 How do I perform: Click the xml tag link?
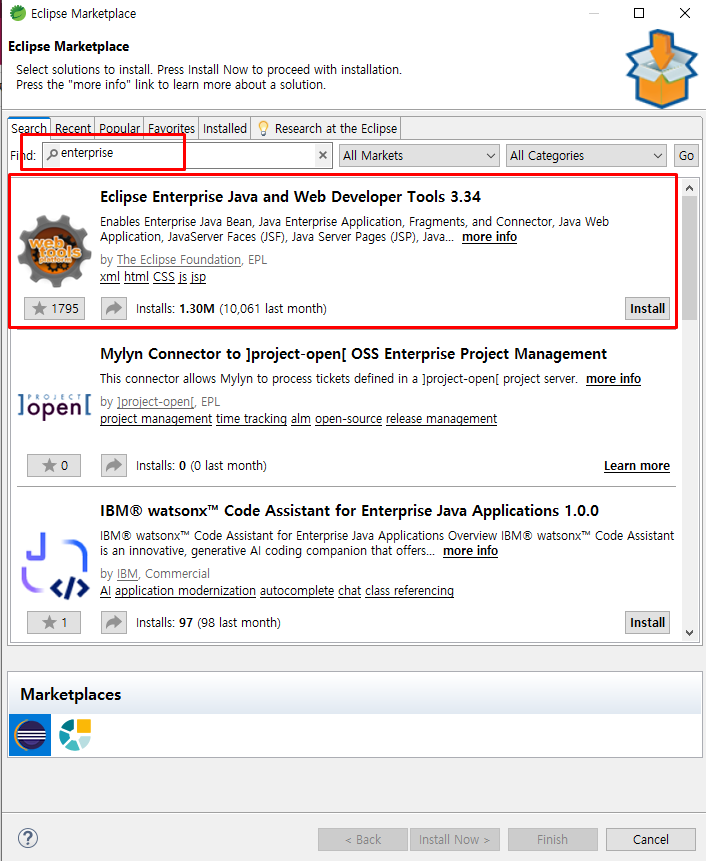coord(110,277)
